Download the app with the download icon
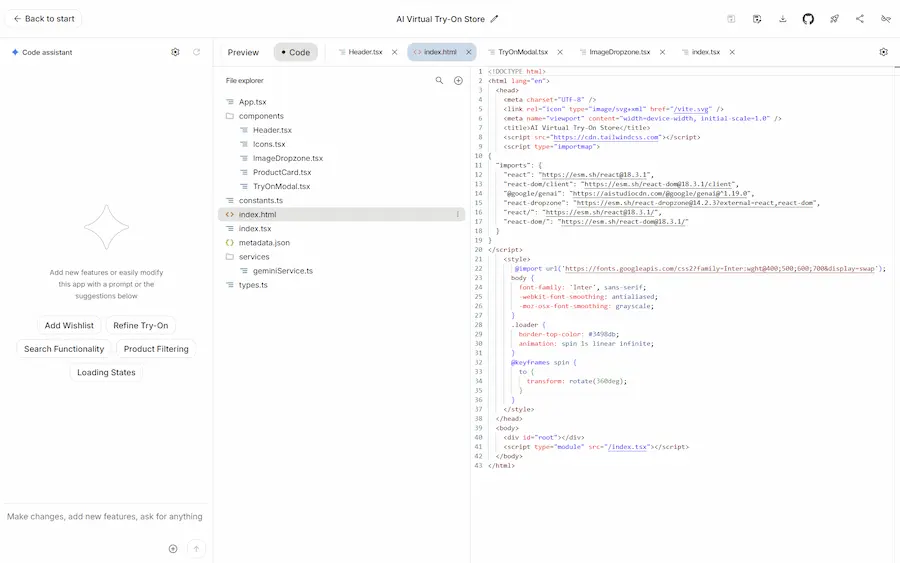 point(782,19)
